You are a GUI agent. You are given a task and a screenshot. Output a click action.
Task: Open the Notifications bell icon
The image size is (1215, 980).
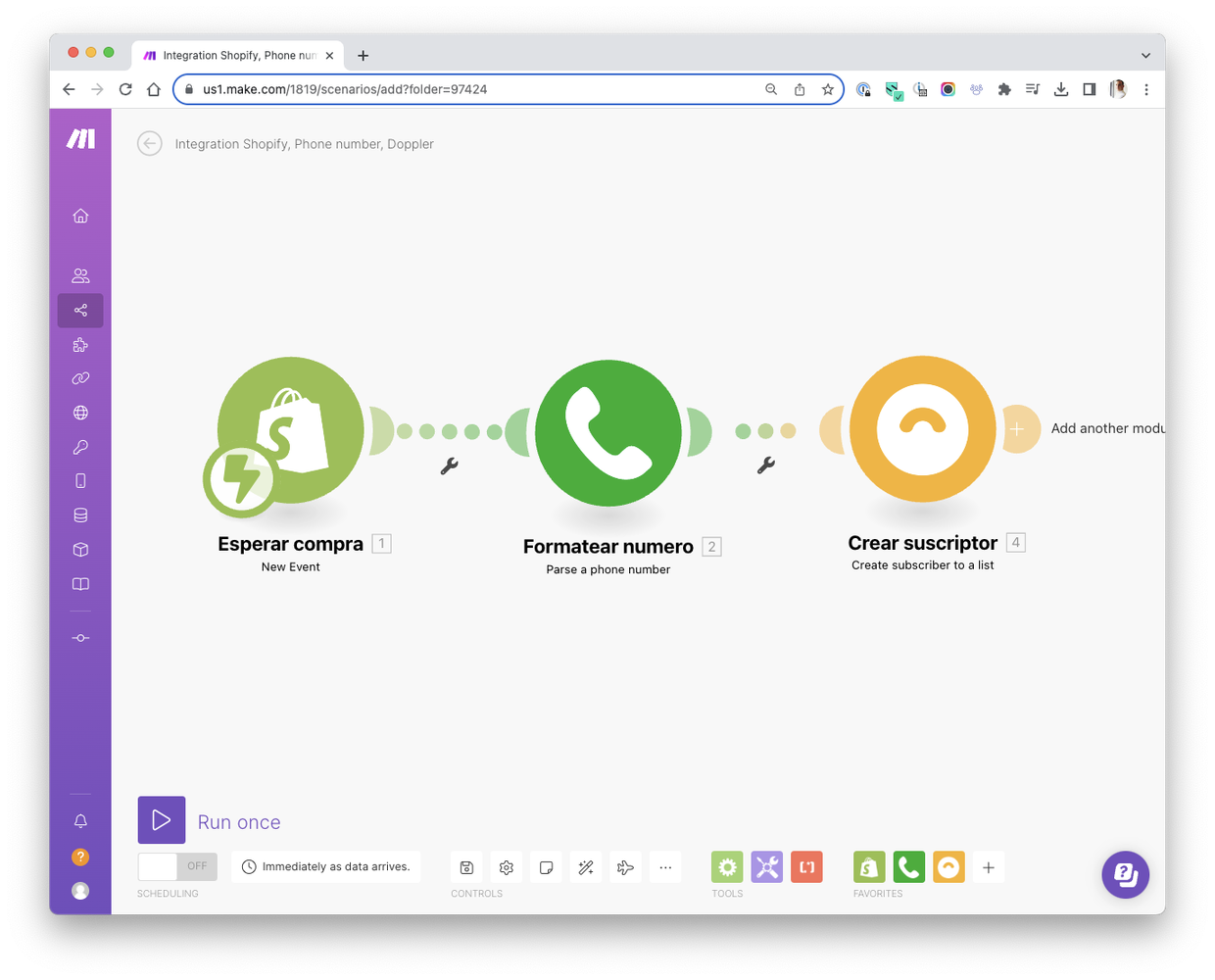tap(80, 821)
